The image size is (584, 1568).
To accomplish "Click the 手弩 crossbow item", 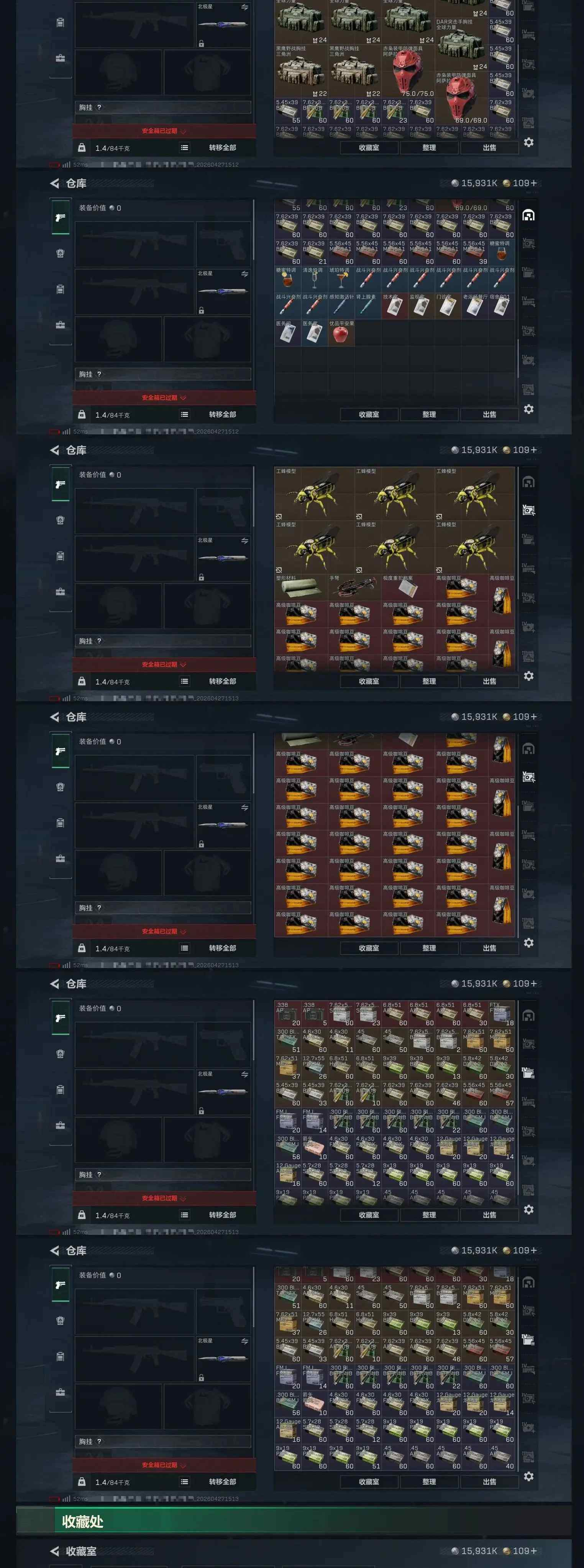I will pos(355,587).
